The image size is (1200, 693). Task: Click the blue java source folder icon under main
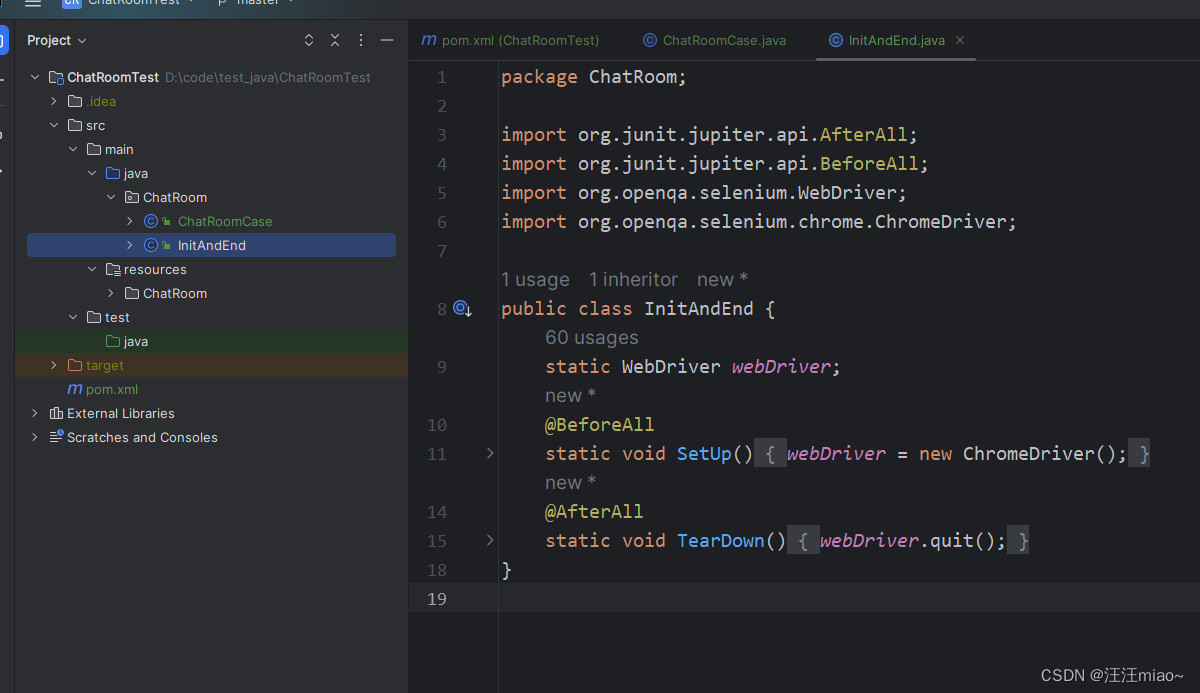[113, 173]
